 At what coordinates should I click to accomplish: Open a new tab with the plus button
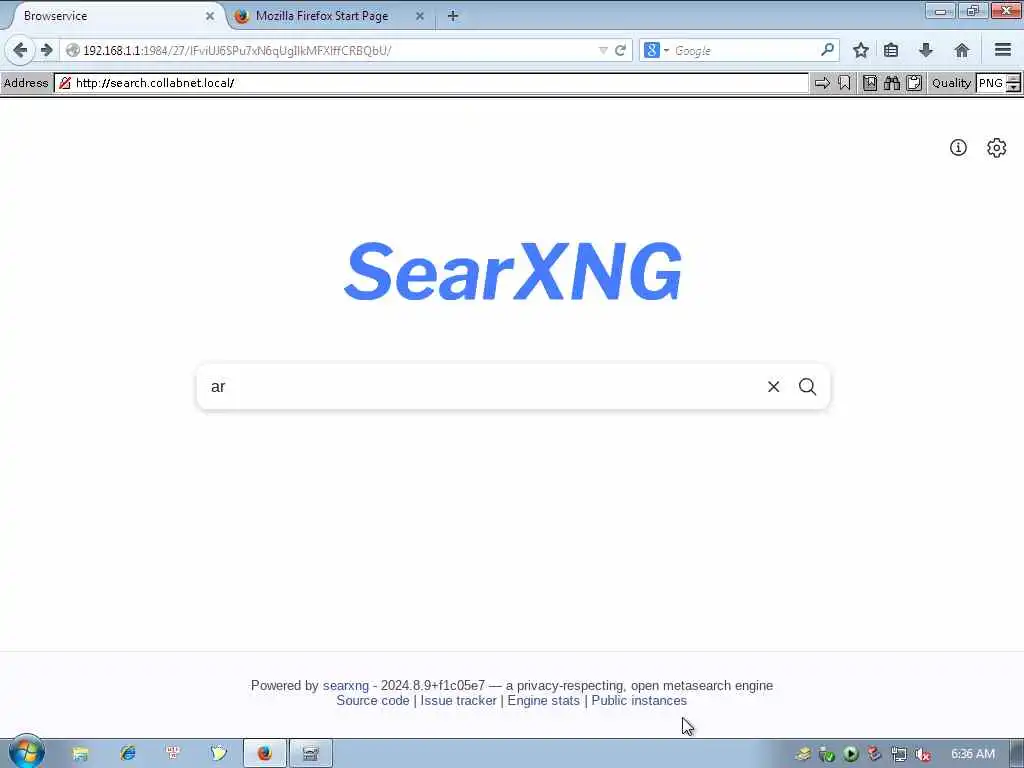pyautogui.click(x=453, y=16)
